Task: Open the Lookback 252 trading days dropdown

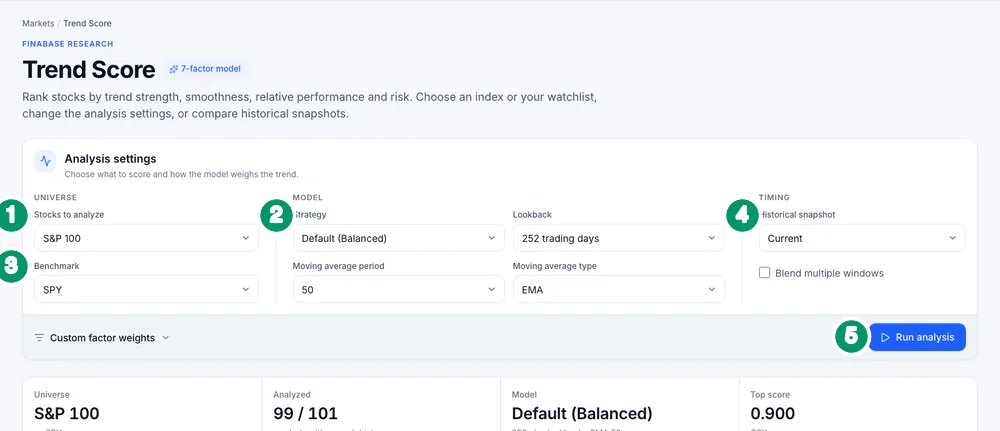Action: [619, 238]
